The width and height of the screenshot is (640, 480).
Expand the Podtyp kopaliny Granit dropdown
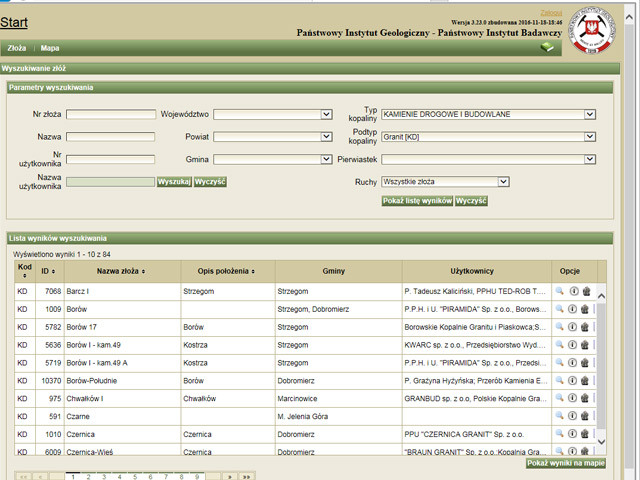click(488, 137)
